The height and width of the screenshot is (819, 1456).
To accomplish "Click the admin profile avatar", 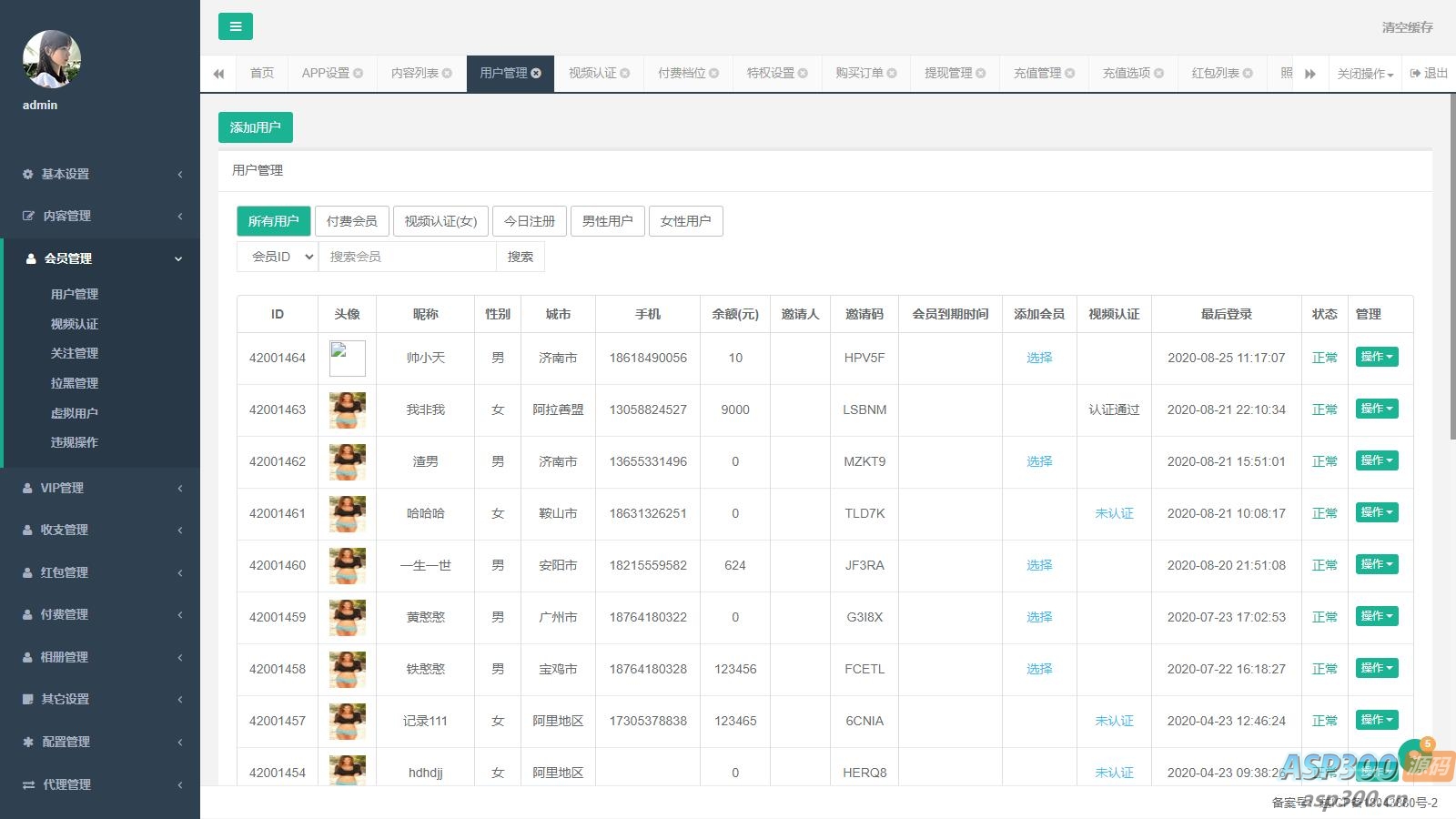I will point(52,59).
